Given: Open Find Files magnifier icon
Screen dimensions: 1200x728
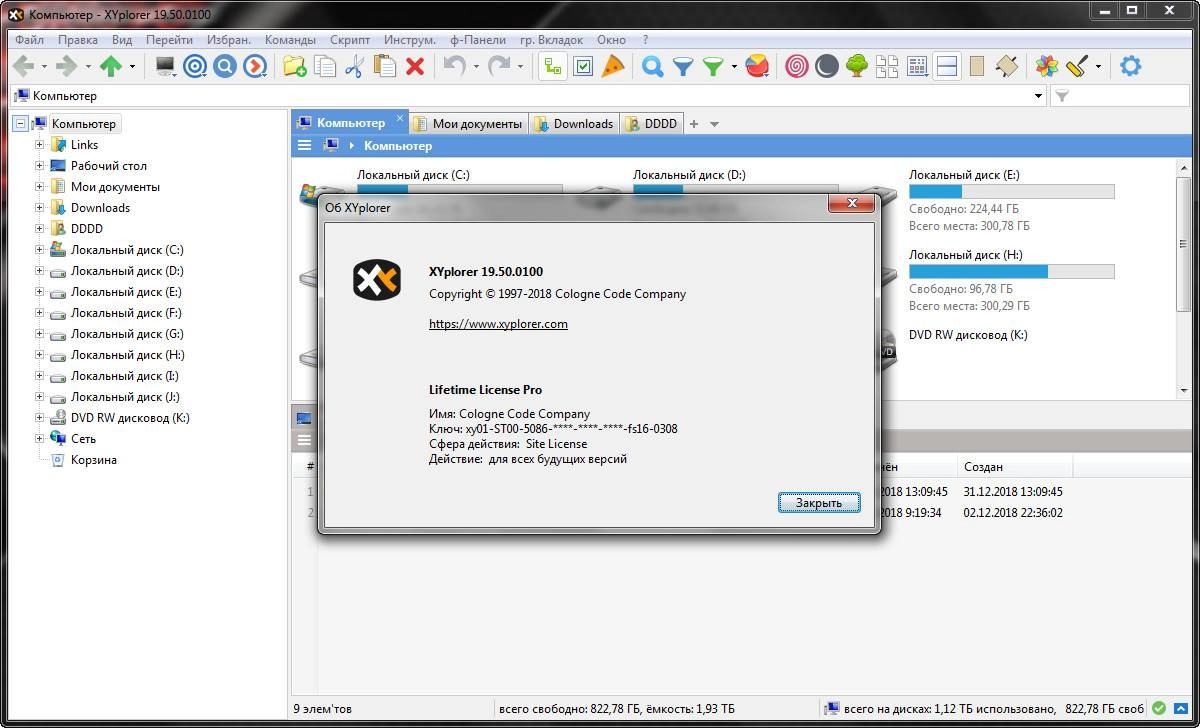Looking at the screenshot, I should [x=652, y=66].
